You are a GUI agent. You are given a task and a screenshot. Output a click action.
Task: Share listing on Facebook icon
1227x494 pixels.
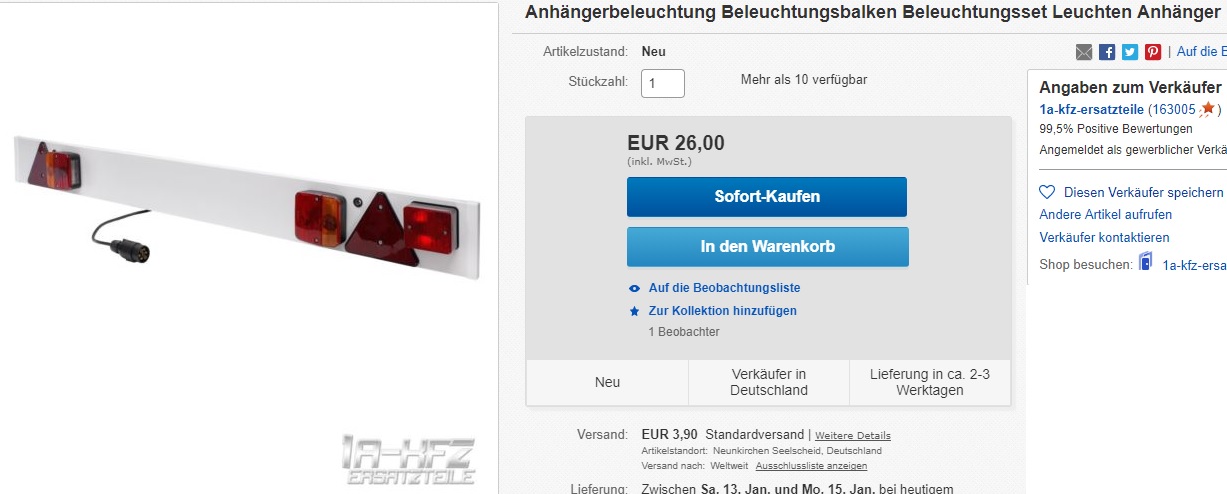(x=1107, y=52)
